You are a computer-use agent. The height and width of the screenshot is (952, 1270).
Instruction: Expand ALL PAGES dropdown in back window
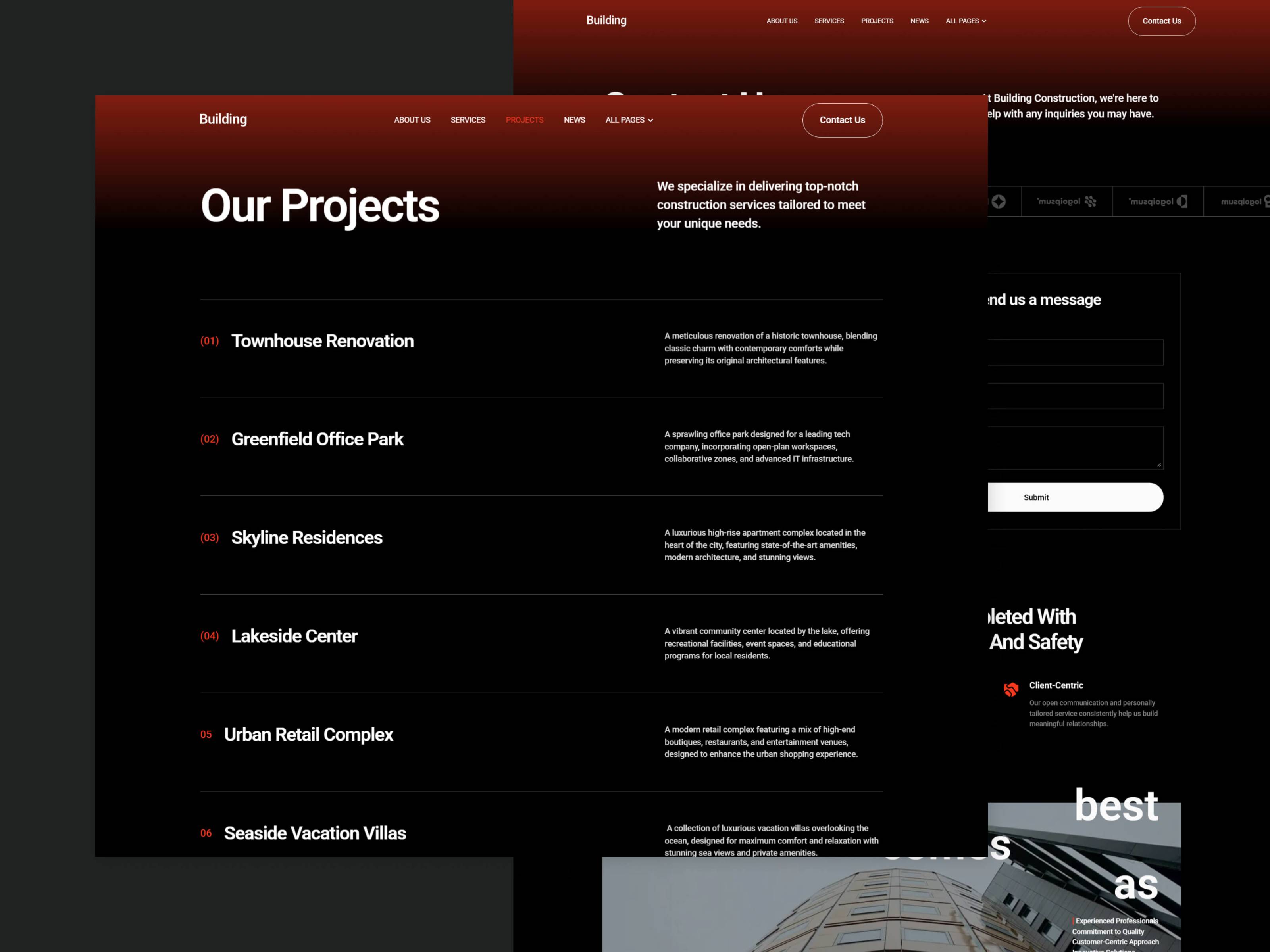coord(966,21)
